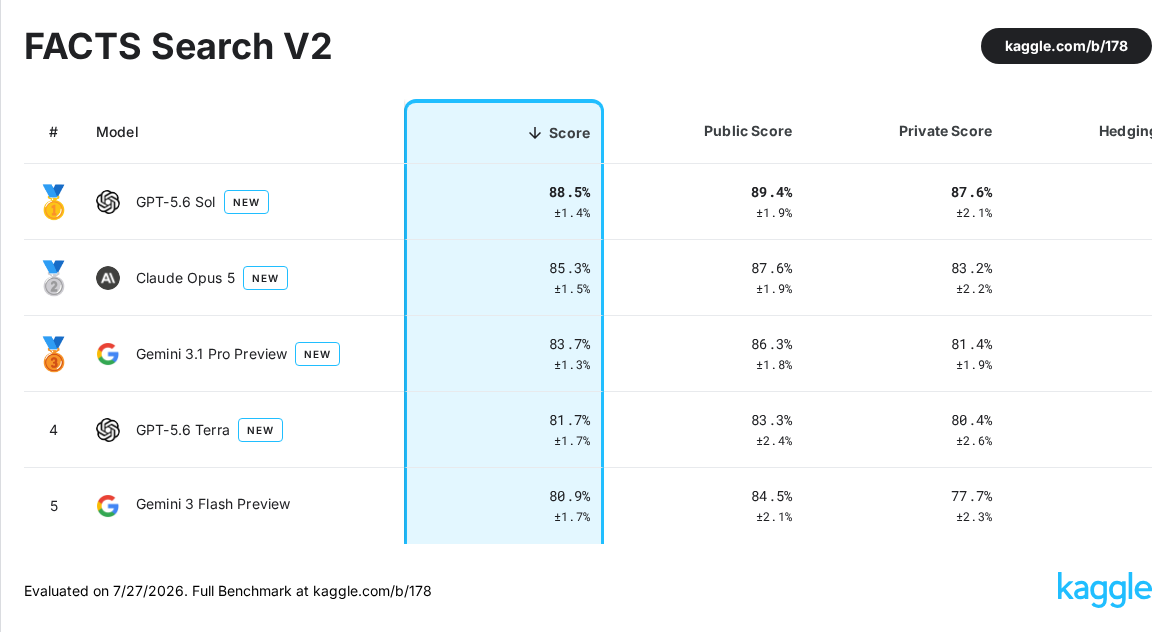
Task: Click the NEW badge next to Gemini 3.1 Pro Preview
Action: click(x=317, y=354)
